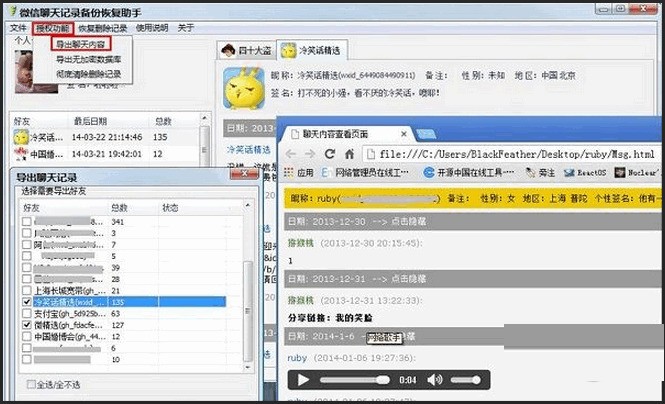Uncheck the 微精选 export checkbox
The width and height of the screenshot is (665, 404).
tap(26, 325)
